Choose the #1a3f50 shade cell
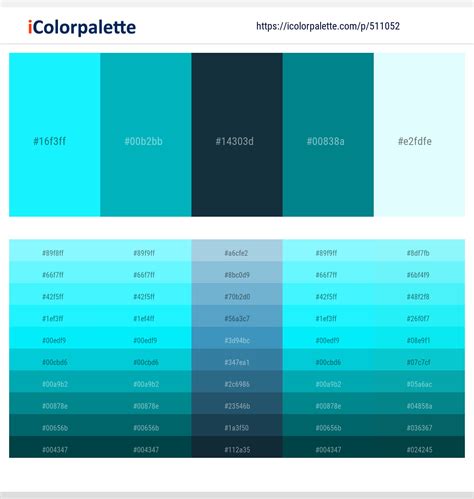 237,425
